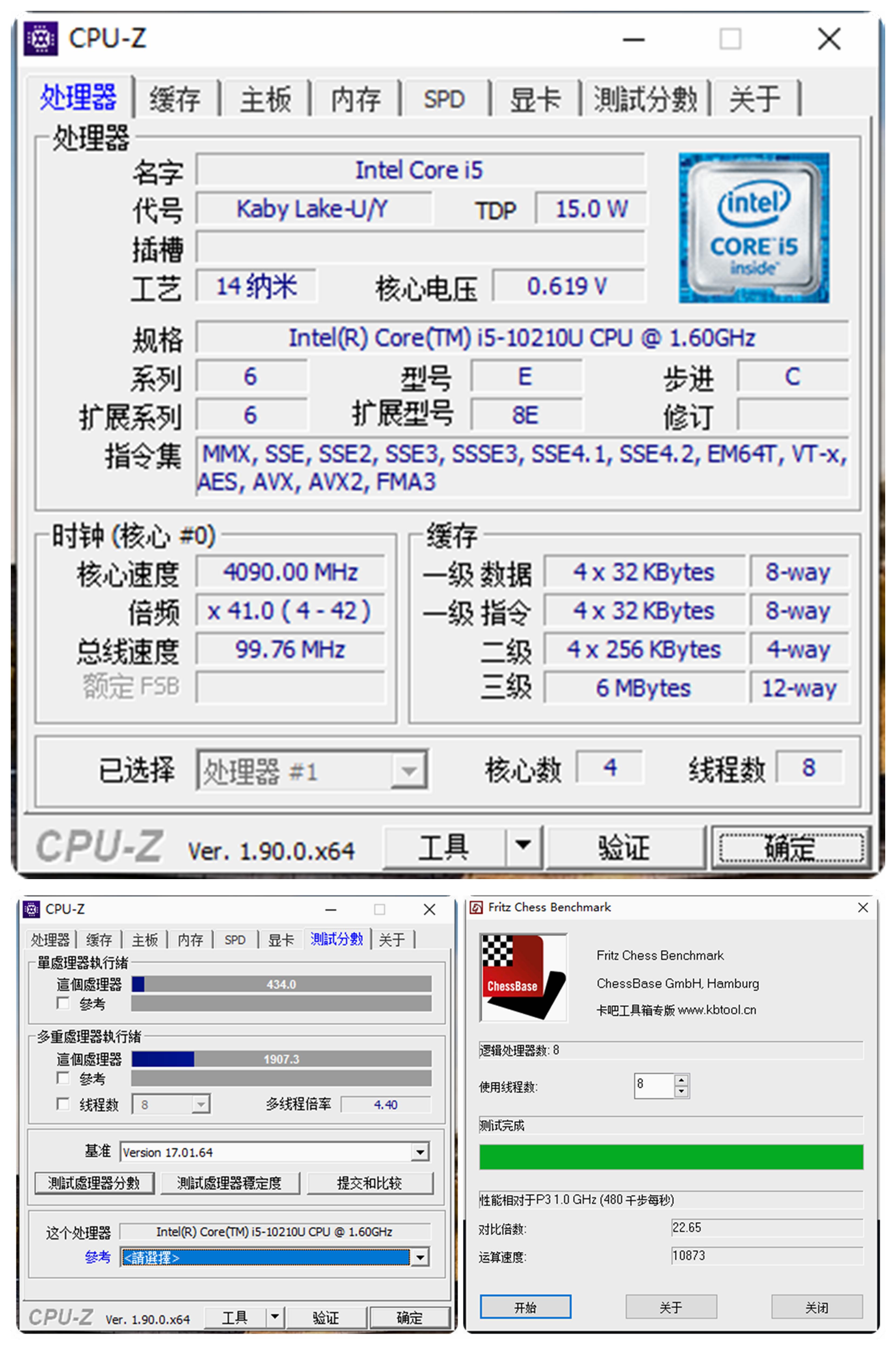This screenshot has width=896, height=1350.
Task: Toggle the 线程数 checkbox in benchmark tab
Action: 63,1104
